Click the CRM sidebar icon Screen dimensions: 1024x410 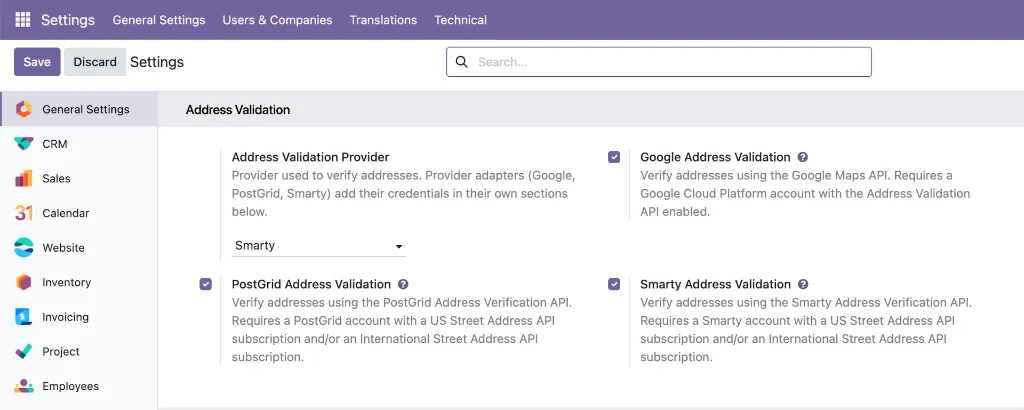(24, 144)
